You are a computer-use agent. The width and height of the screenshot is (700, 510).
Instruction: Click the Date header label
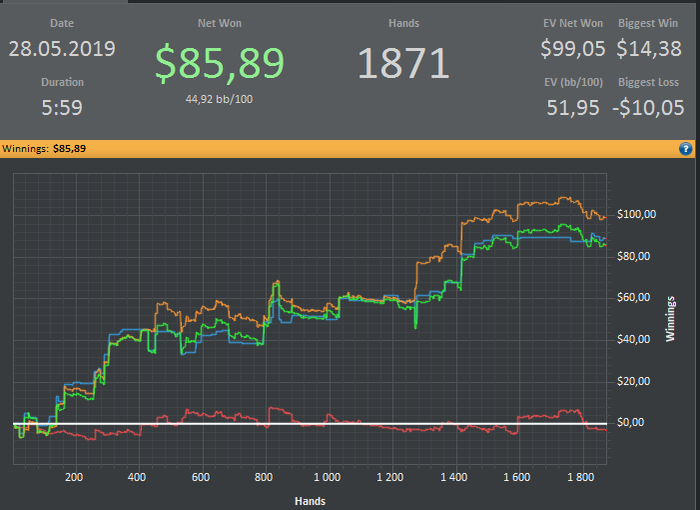[x=62, y=24]
